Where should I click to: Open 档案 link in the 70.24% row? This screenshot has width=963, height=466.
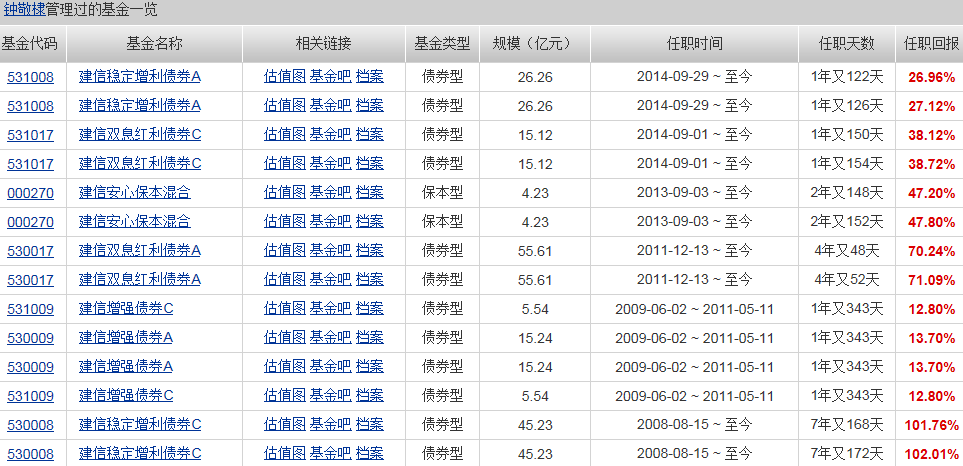pyautogui.click(x=370, y=250)
